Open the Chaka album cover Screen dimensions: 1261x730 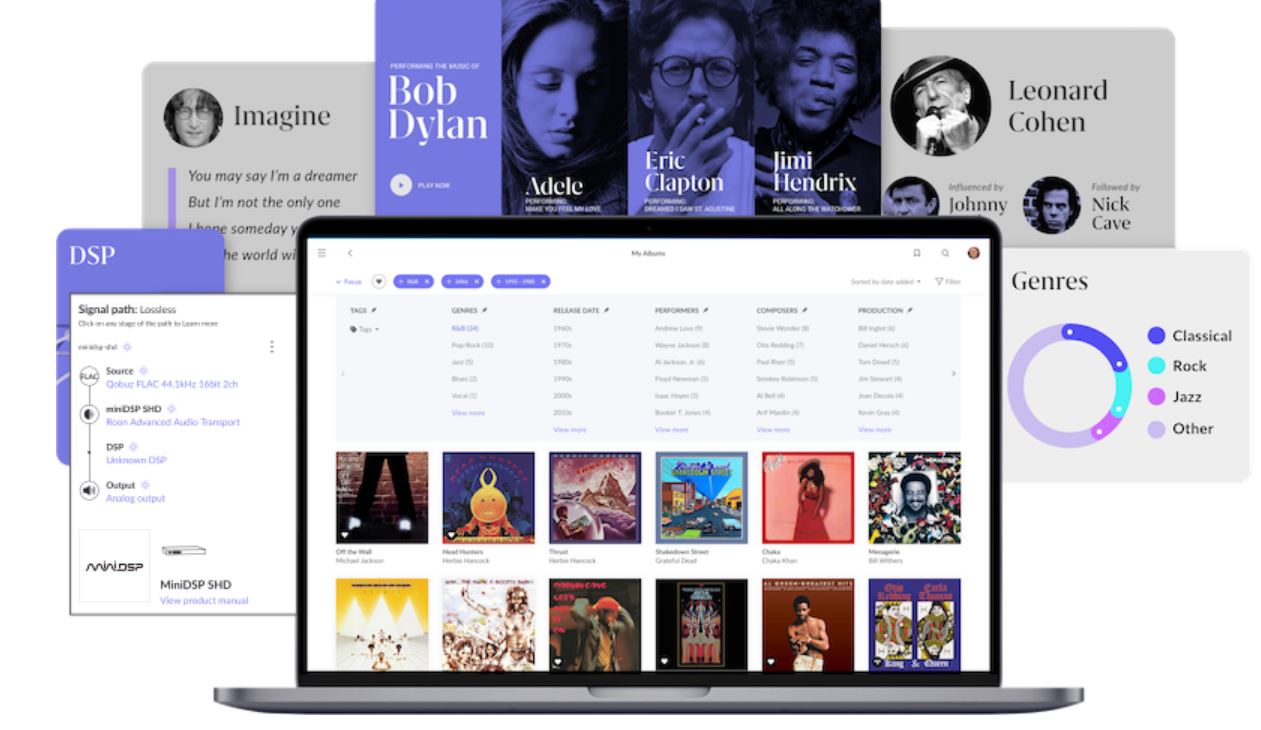[808, 497]
